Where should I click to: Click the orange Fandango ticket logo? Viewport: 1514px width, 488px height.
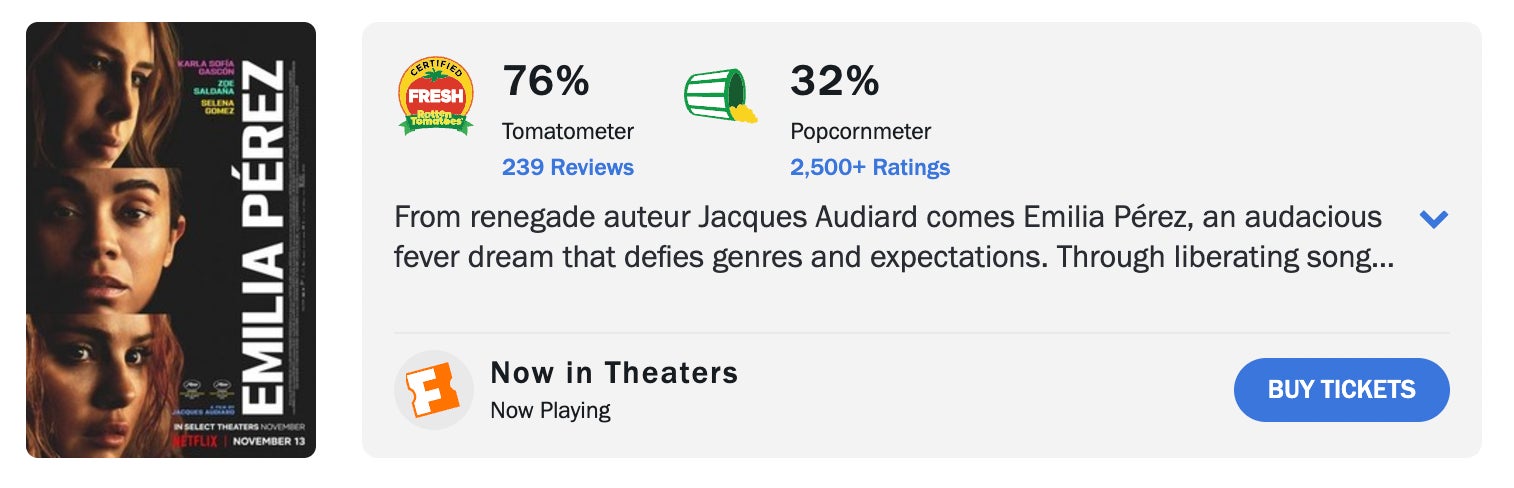coord(433,390)
